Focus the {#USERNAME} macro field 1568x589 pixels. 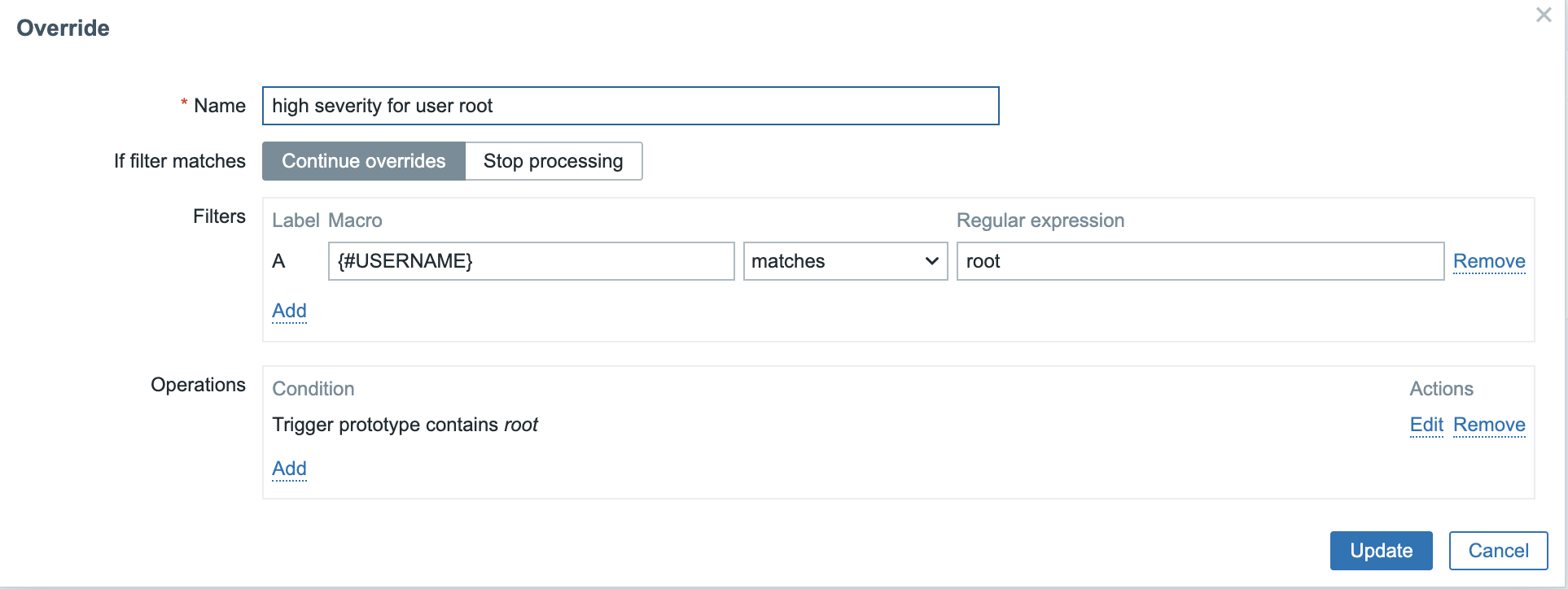pyautogui.click(x=531, y=261)
